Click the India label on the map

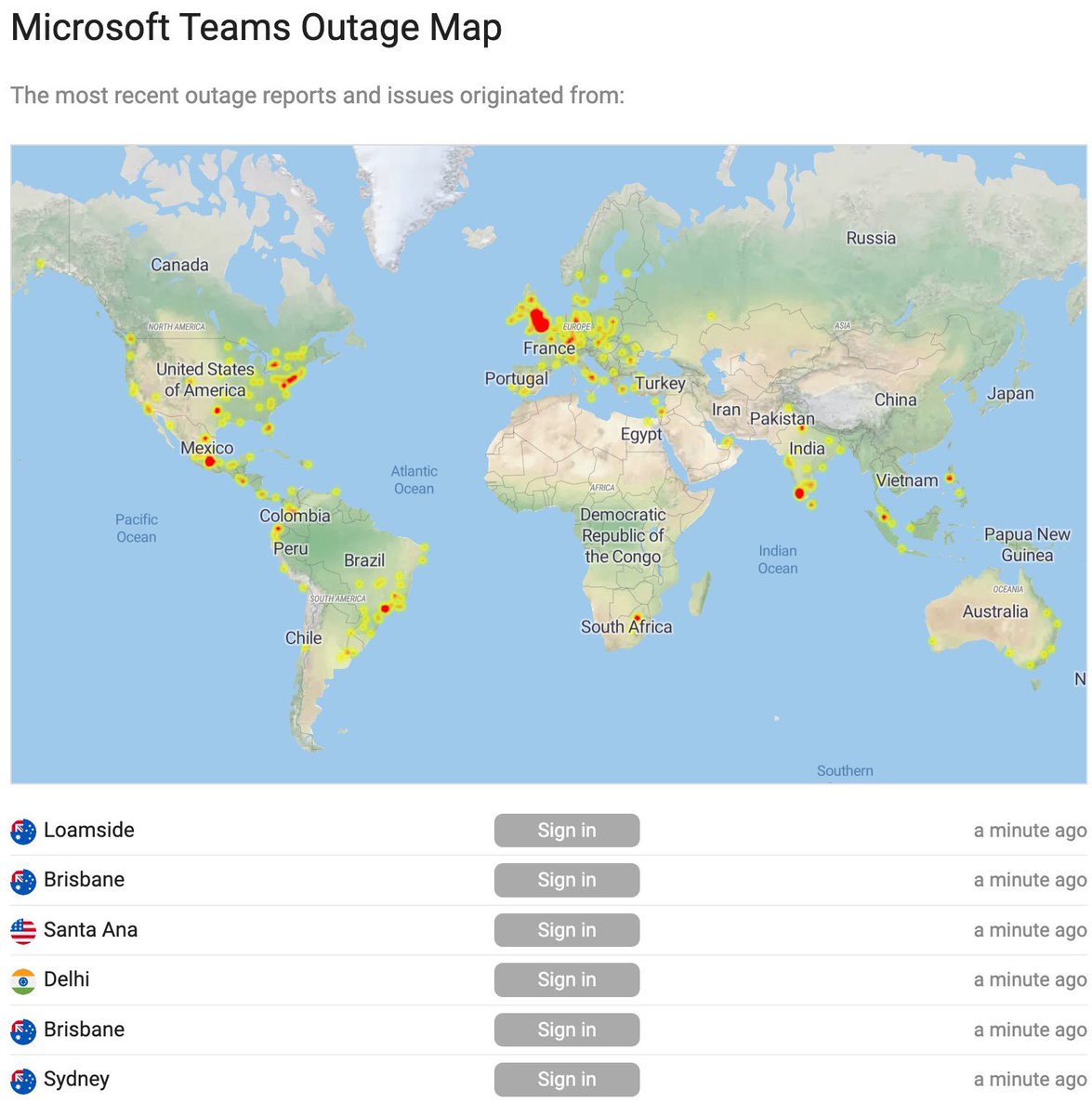807,449
